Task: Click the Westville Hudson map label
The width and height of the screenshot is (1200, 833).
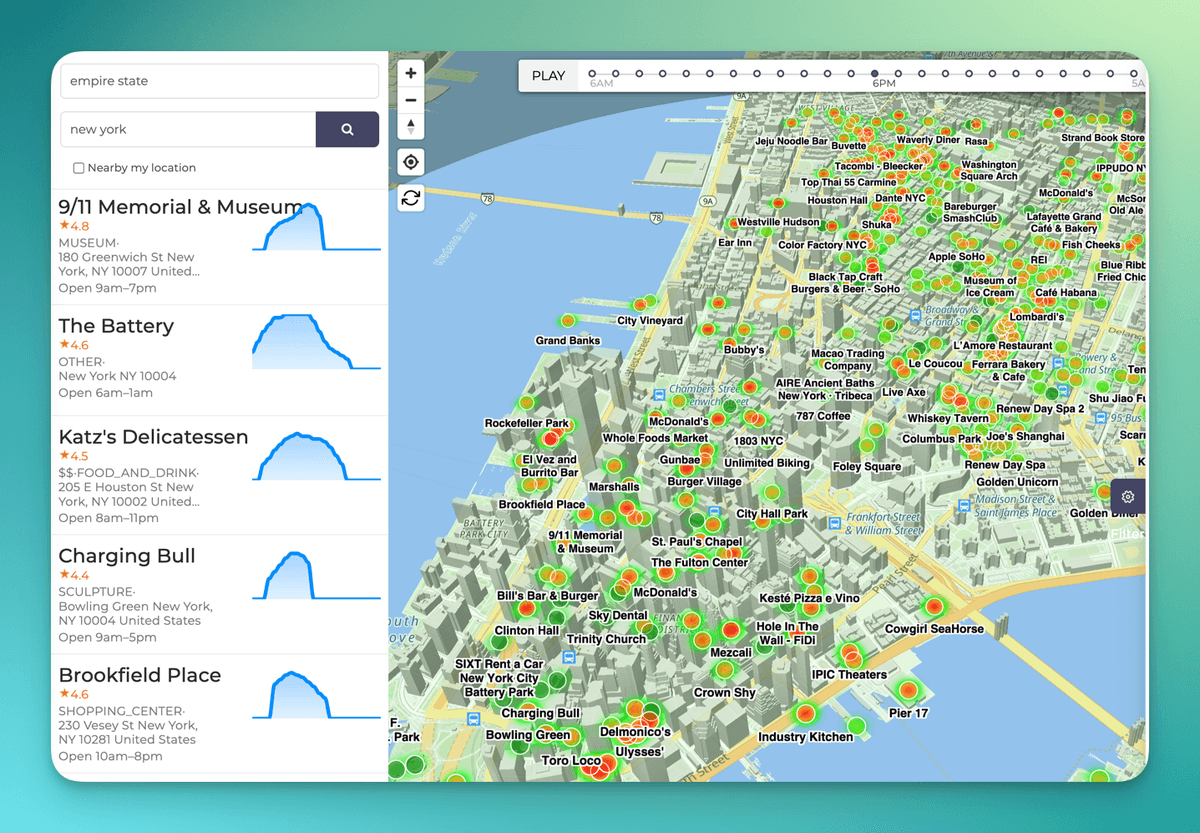Action: coord(778,222)
